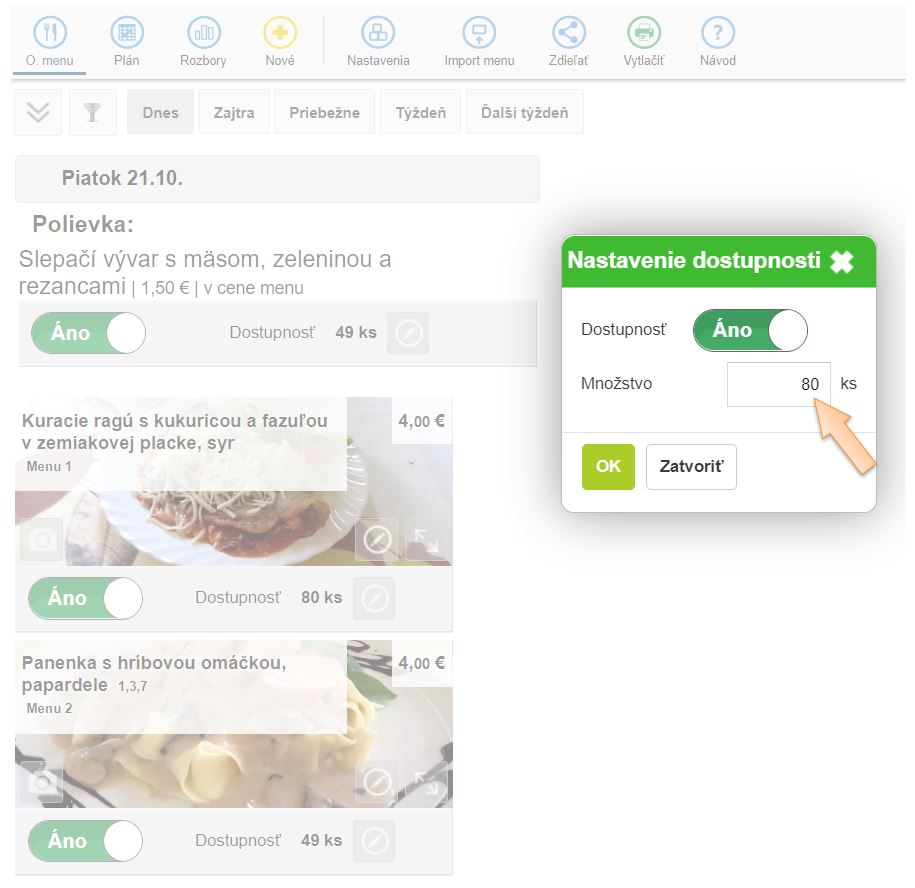Click the Vytlačiť printer icon
This screenshot has width=915, height=888.
(644, 32)
